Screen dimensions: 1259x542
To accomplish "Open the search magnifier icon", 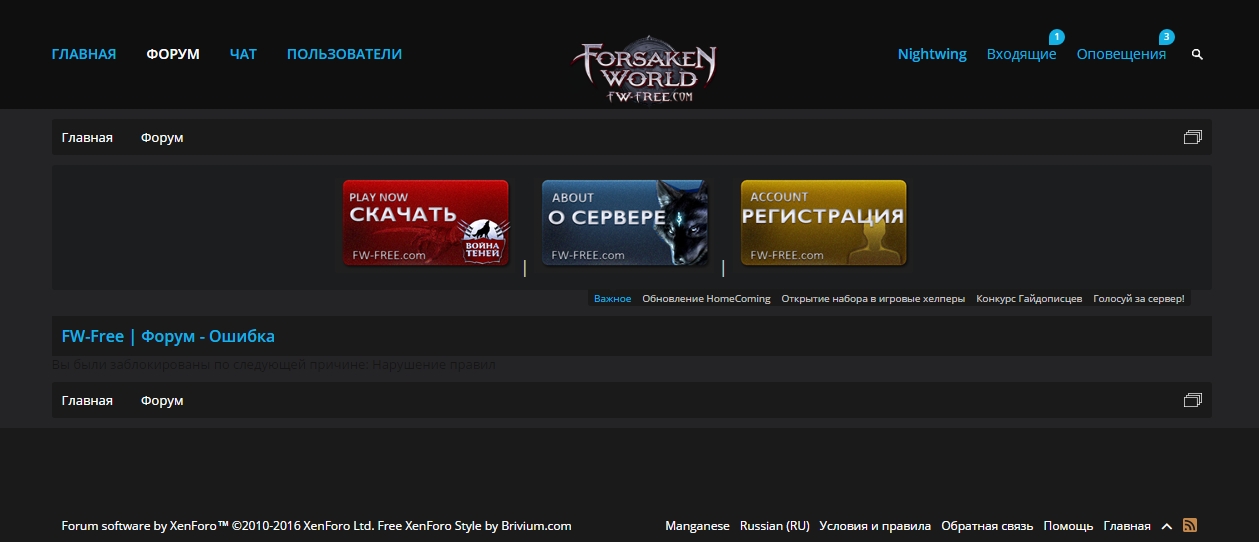I will (x=1197, y=55).
